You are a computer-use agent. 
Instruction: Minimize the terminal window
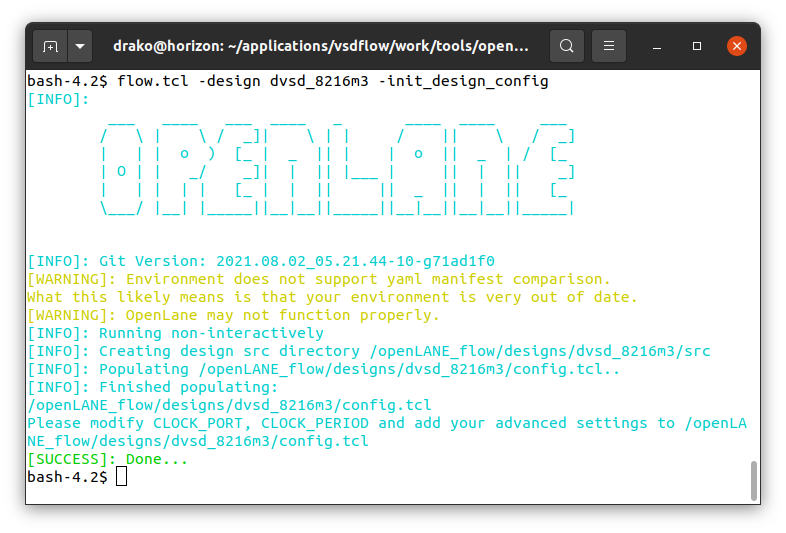(x=657, y=47)
